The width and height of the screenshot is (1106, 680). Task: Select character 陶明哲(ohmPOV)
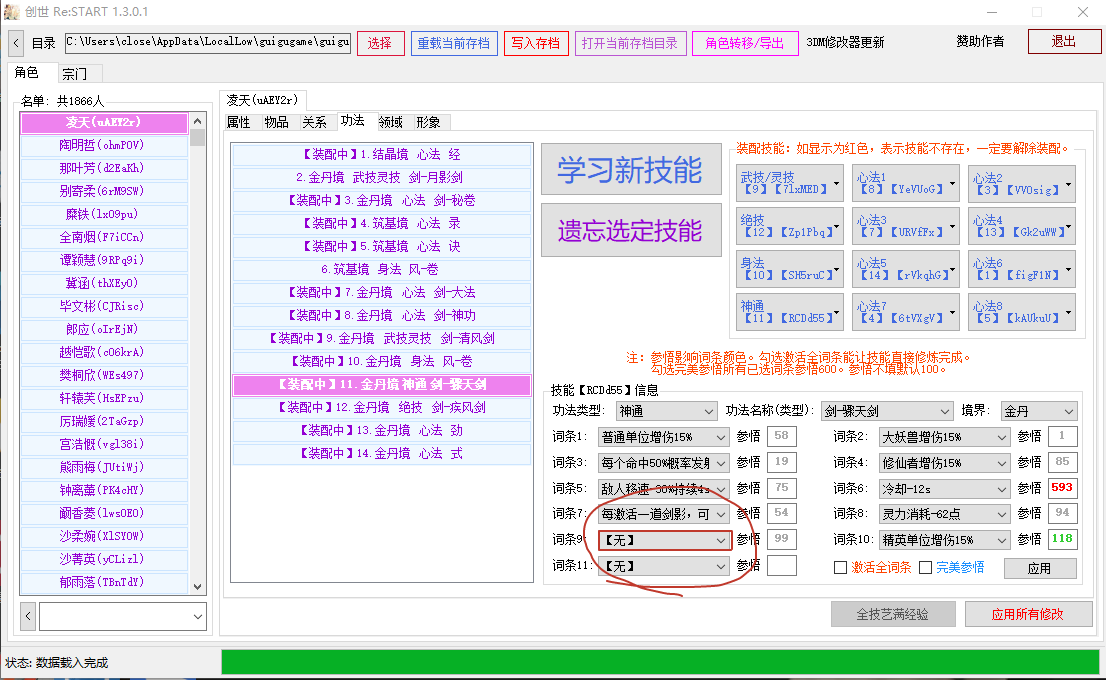click(104, 145)
